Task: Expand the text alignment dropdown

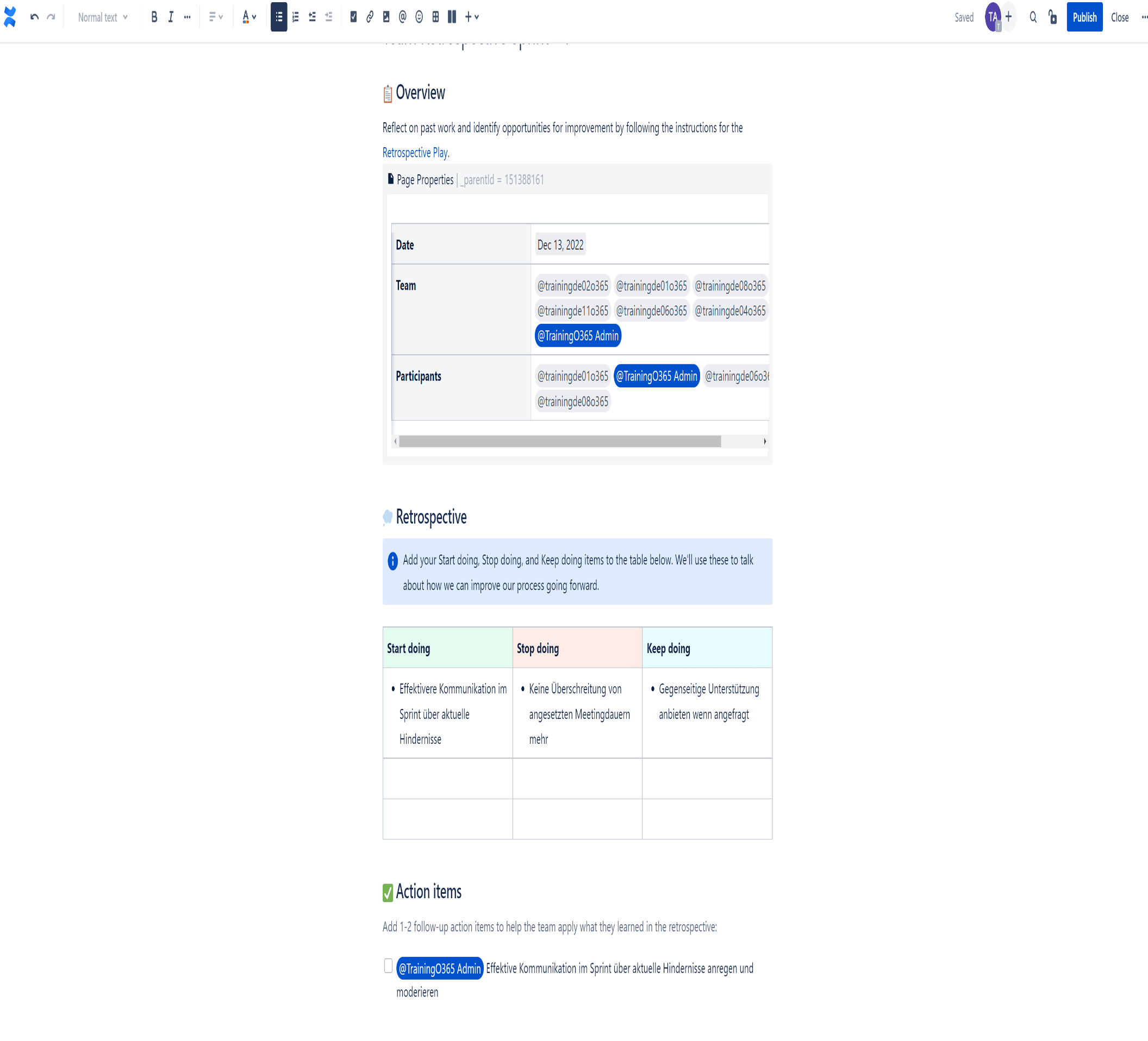Action: (215, 17)
